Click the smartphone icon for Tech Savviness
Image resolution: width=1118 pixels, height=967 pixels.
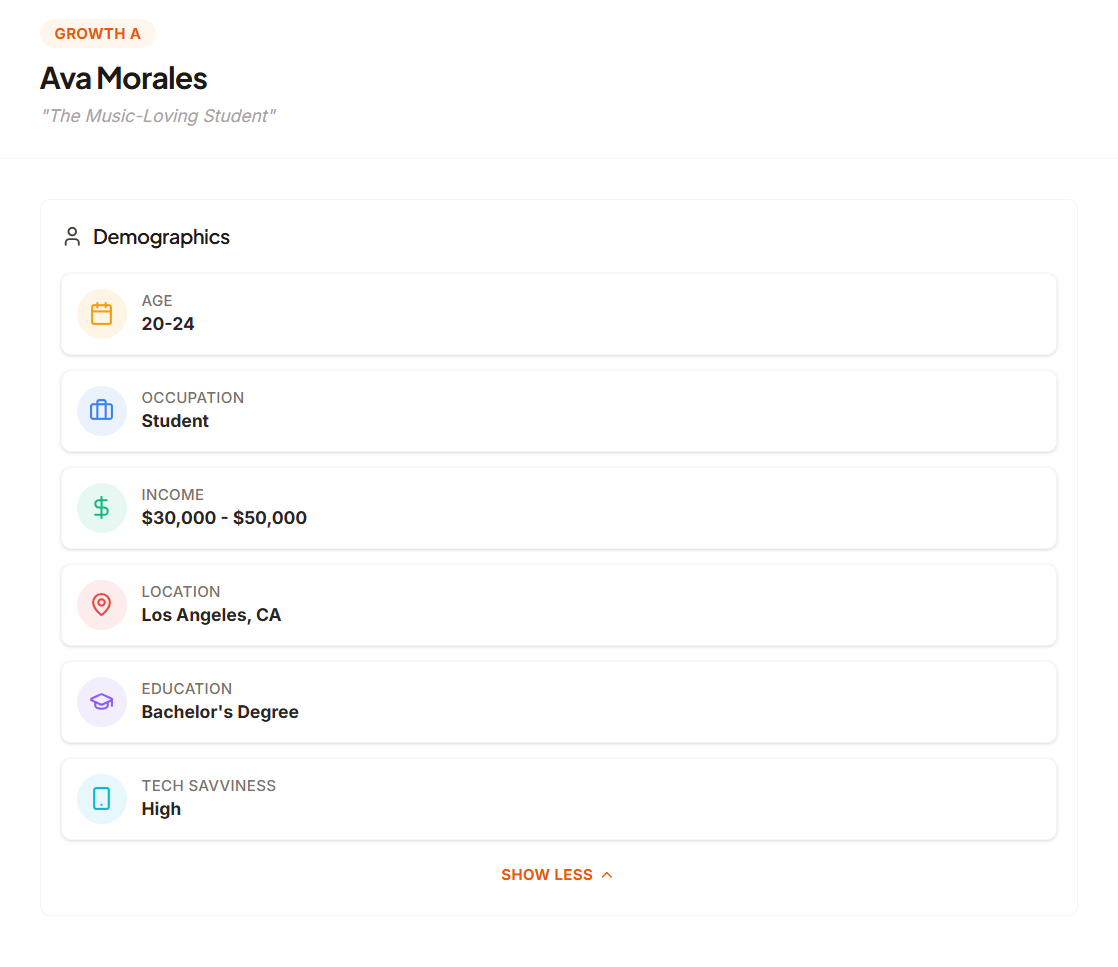coord(101,798)
